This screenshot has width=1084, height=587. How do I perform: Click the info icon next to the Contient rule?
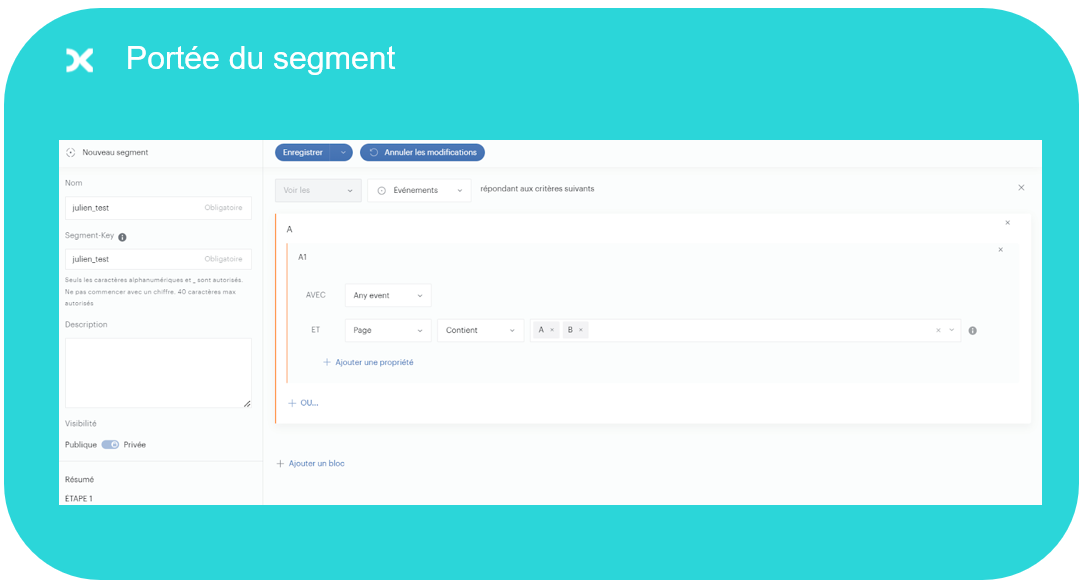click(971, 329)
